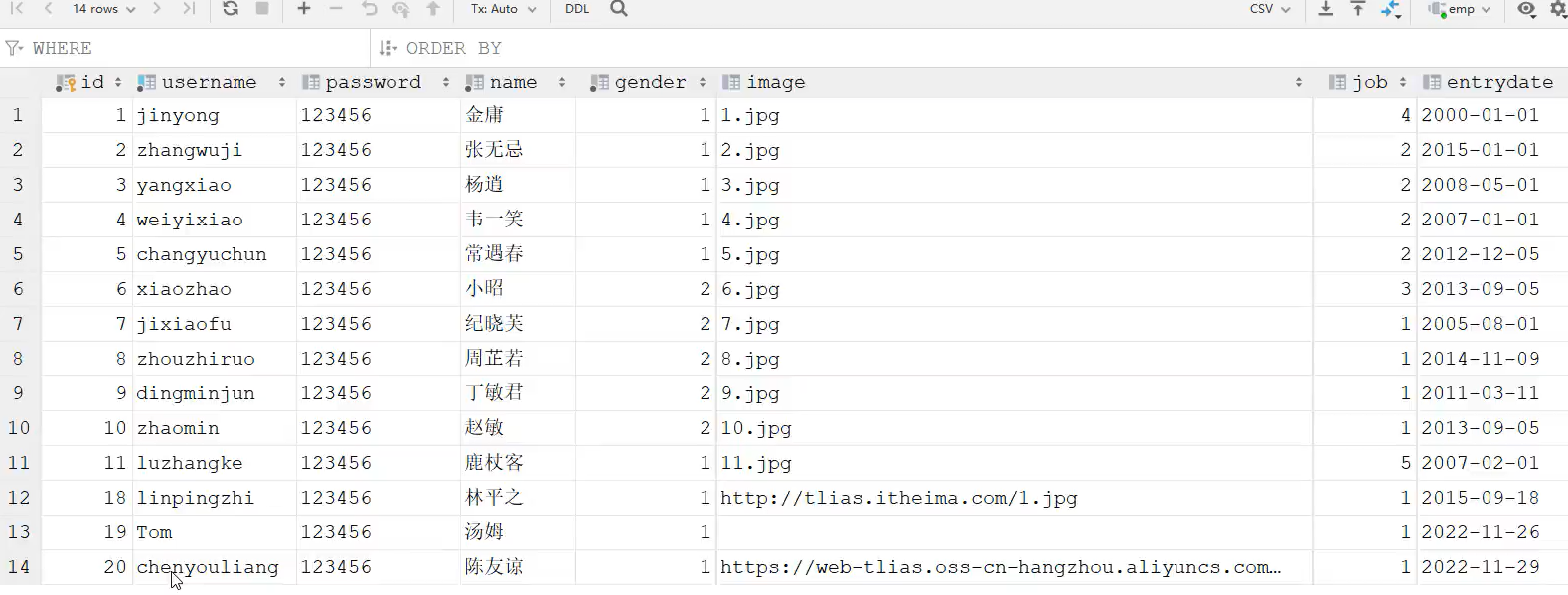Select the luzhangke username cell
The image size is (1568, 595).
pos(215,463)
